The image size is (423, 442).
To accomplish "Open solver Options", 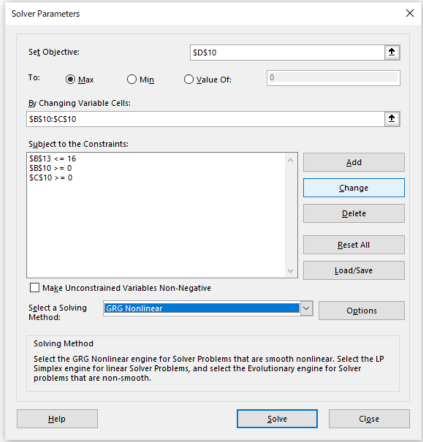I will [x=361, y=311].
